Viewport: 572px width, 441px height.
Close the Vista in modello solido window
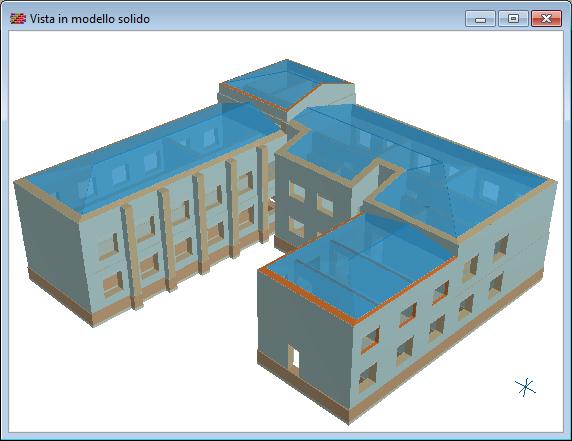(x=546, y=19)
